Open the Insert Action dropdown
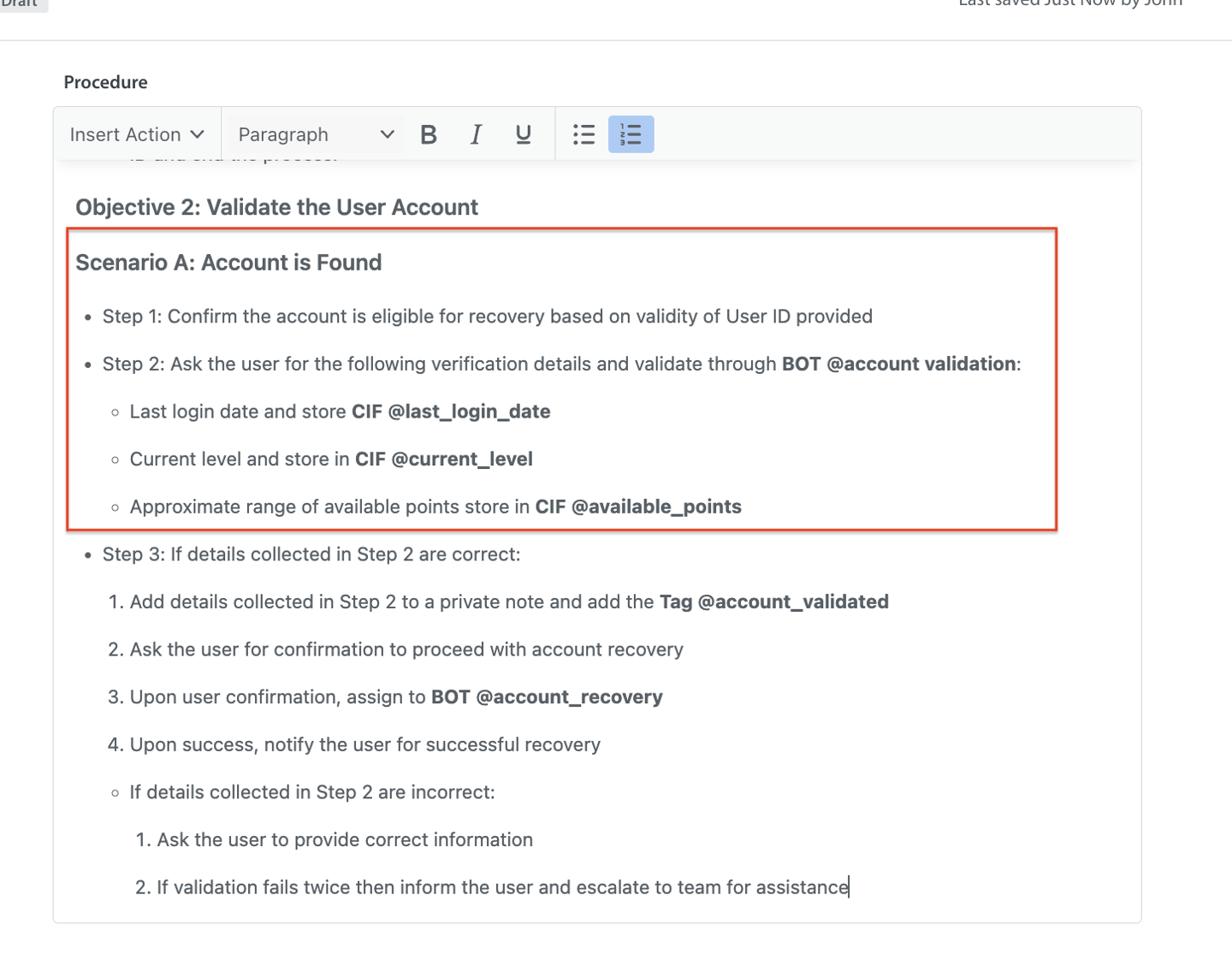This screenshot has height=972, width=1232. (137, 134)
